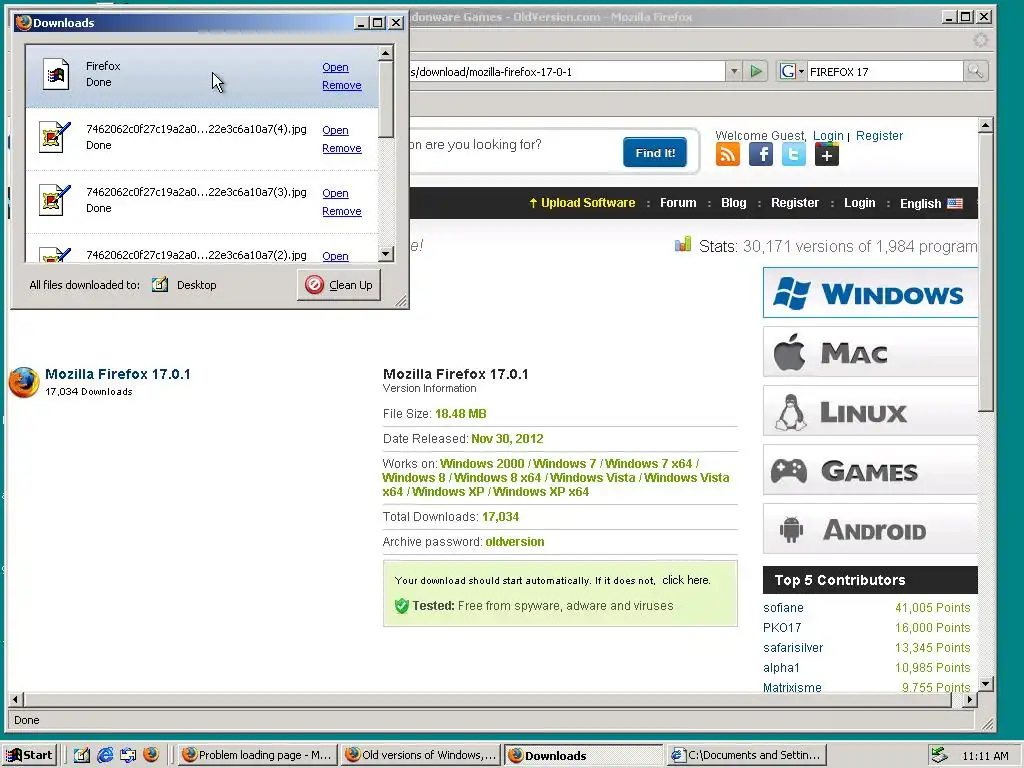Screen dimensions: 1024x768
Task: Click the Desktop folder label in Downloads
Action: pos(197,285)
